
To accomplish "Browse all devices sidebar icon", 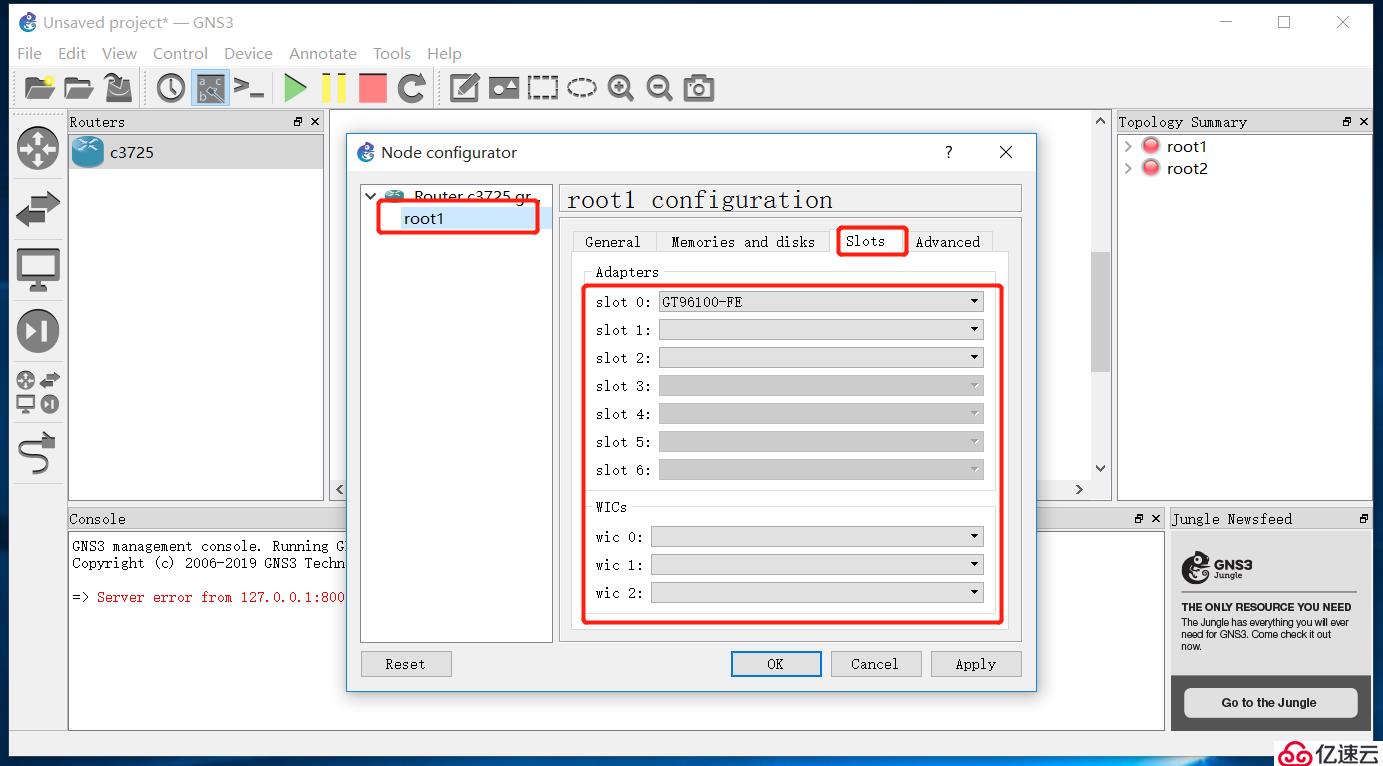I will coord(38,392).
